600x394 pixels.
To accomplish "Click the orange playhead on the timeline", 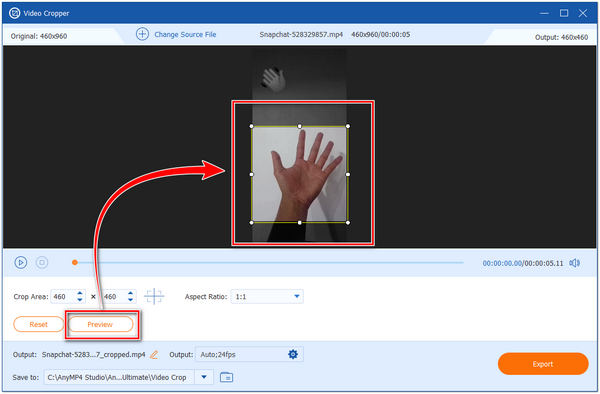I will (75, 262).
